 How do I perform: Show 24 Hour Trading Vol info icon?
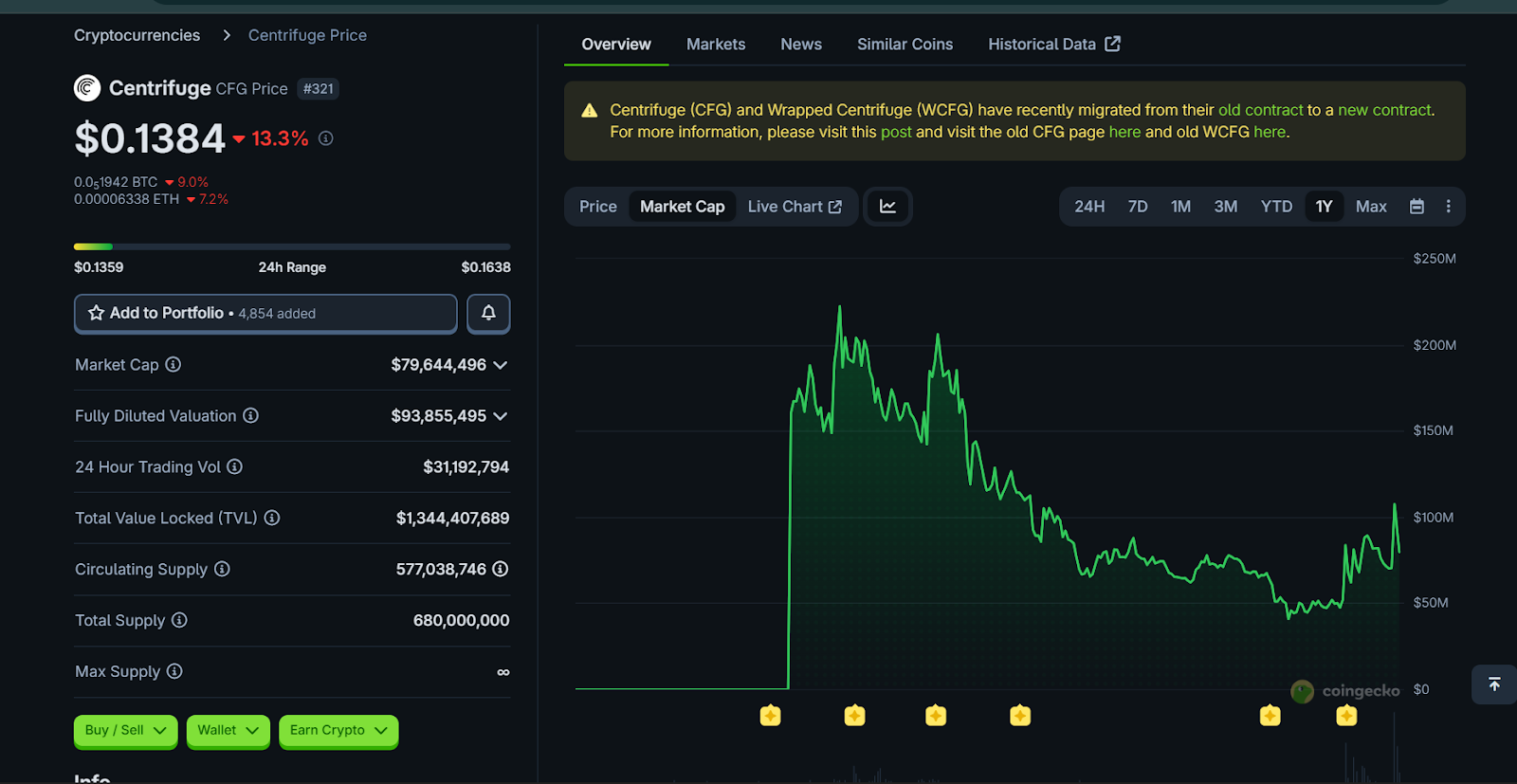(235, 466)
